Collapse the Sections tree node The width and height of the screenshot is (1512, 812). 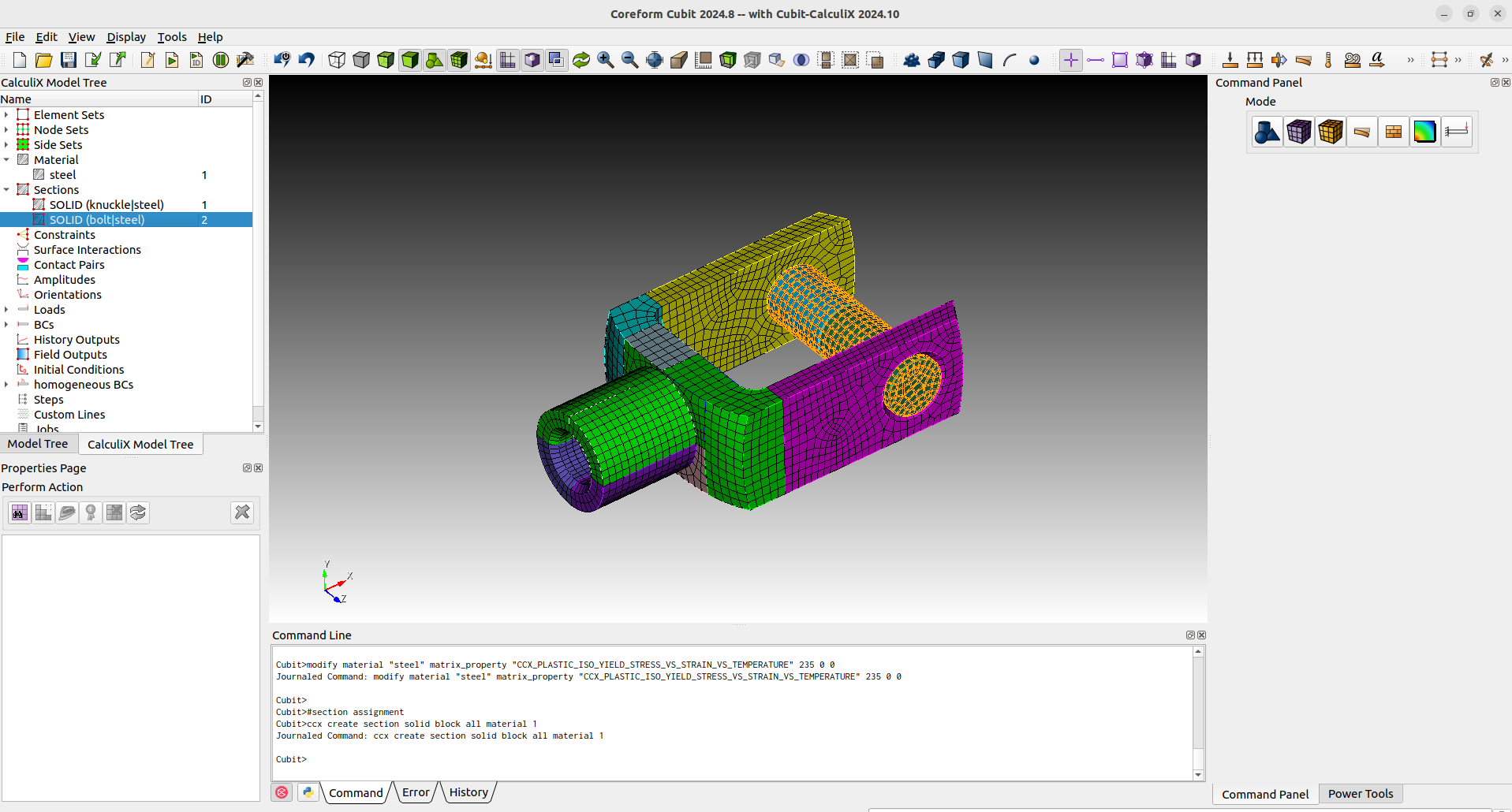pyautogui.click(x=7, y=189)
